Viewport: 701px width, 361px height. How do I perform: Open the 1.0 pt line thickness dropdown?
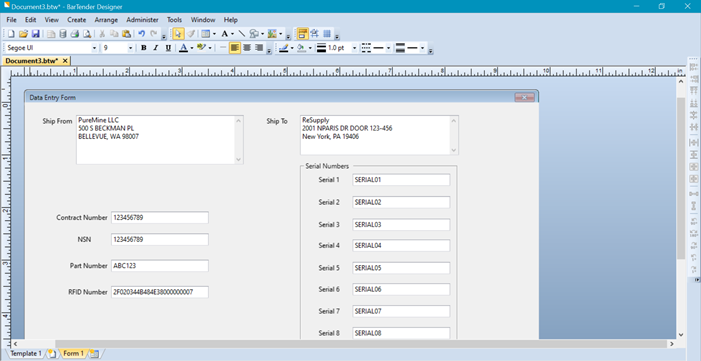[355, 48]
